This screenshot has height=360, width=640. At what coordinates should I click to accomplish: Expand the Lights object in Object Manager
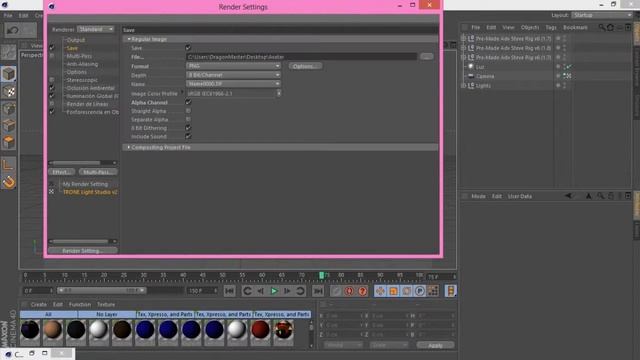(463, 86)
